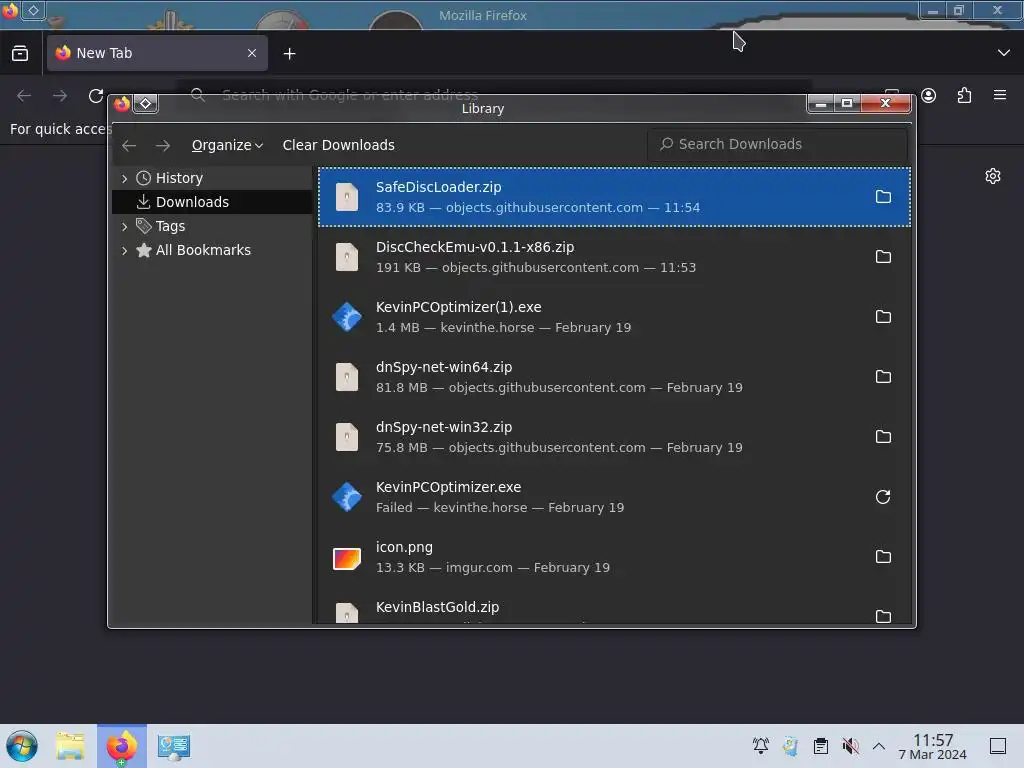Click the show desktop button
This screenshot has width=1024, height=768.
[998, 746]
